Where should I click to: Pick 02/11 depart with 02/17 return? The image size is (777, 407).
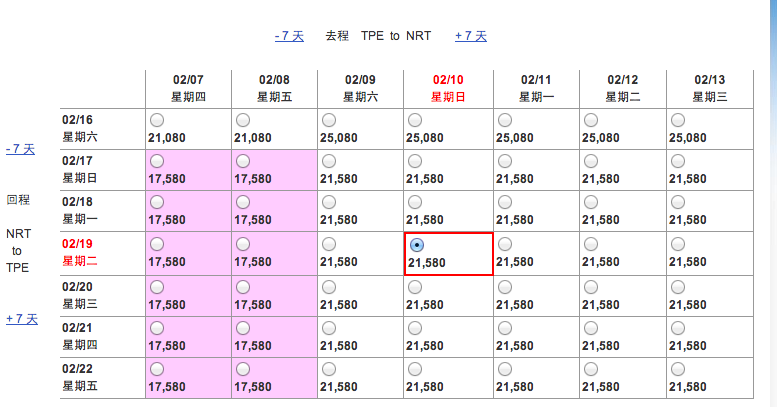(x=505, y=161)
